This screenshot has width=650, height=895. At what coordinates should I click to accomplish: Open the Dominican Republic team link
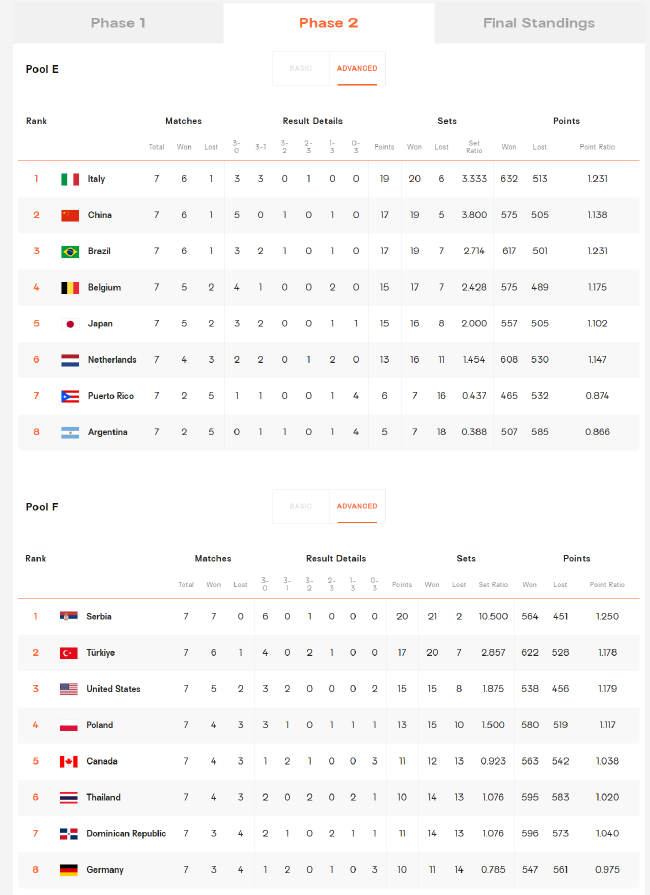tap(126, 833)
